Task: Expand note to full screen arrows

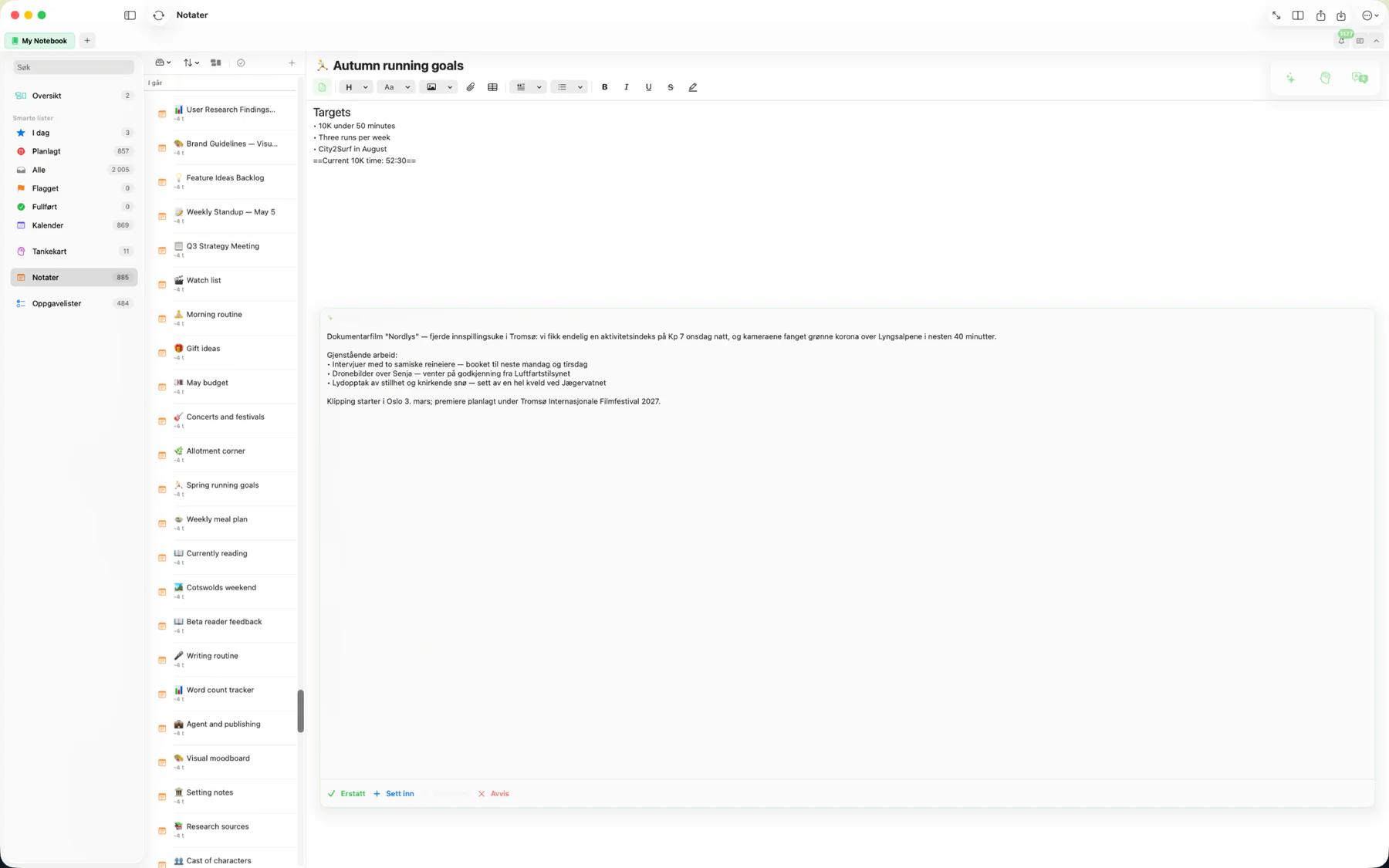Action: point(1276,15)
